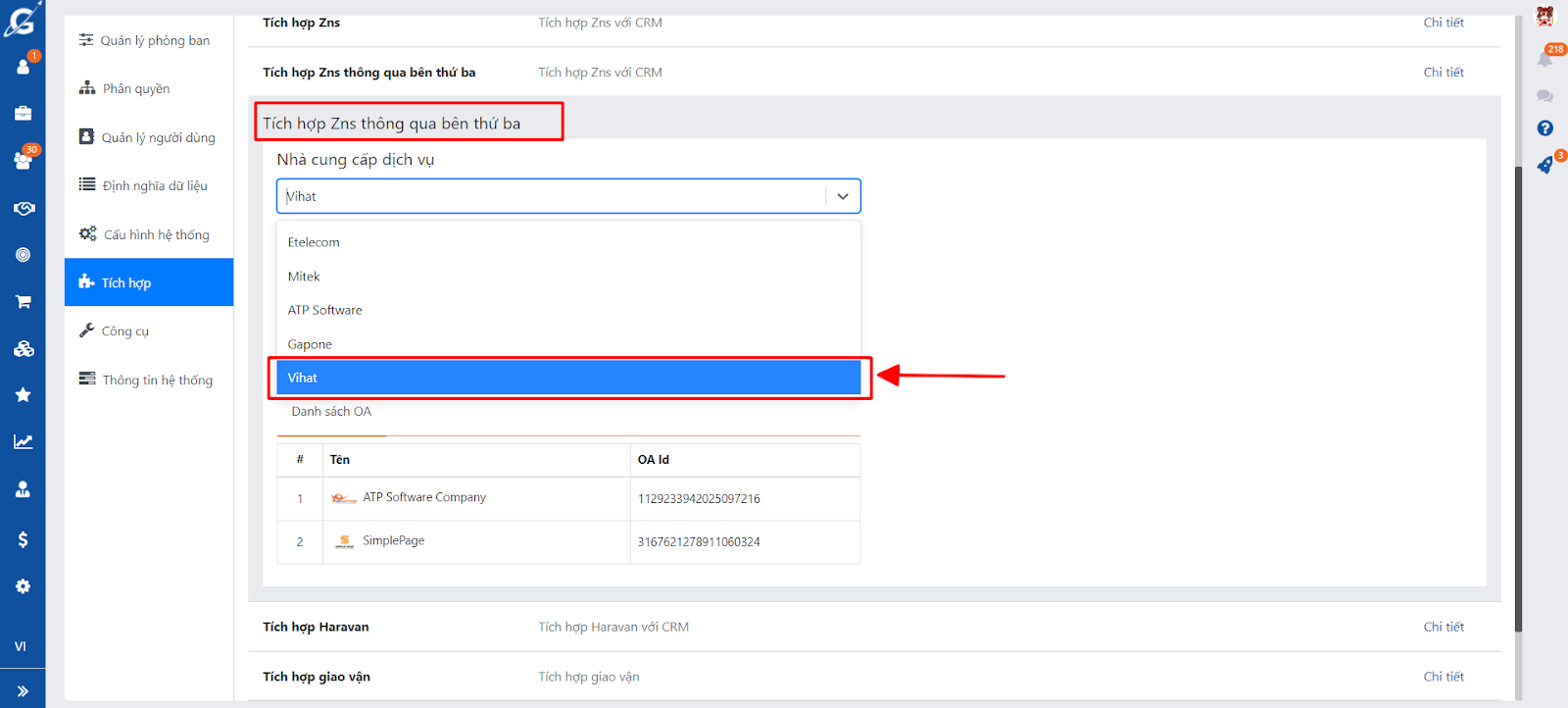Click Tích hợp Zns thông qua bên thứ ba row title
This screenshot has width=1568, height=708.
[x=368, y=73]
